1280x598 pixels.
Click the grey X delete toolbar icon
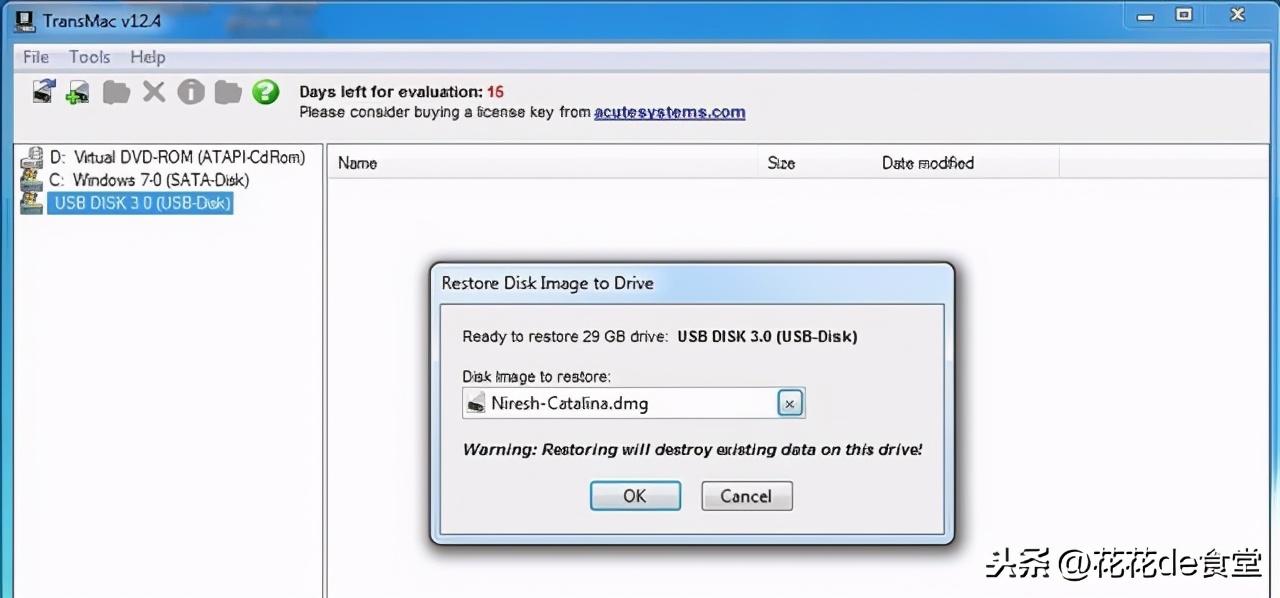tap(153, 92)
